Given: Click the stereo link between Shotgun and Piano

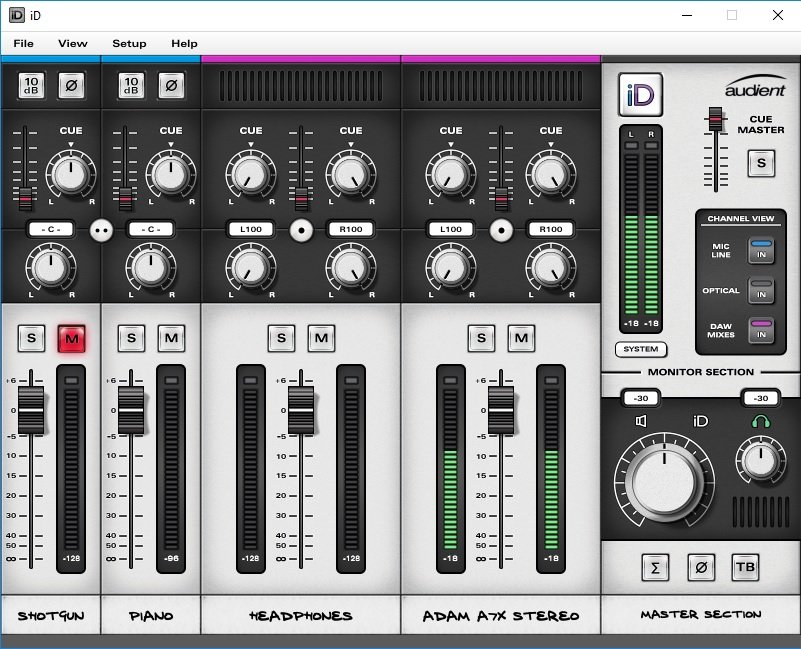Looking at the screenshot, I should pos(101,230).
